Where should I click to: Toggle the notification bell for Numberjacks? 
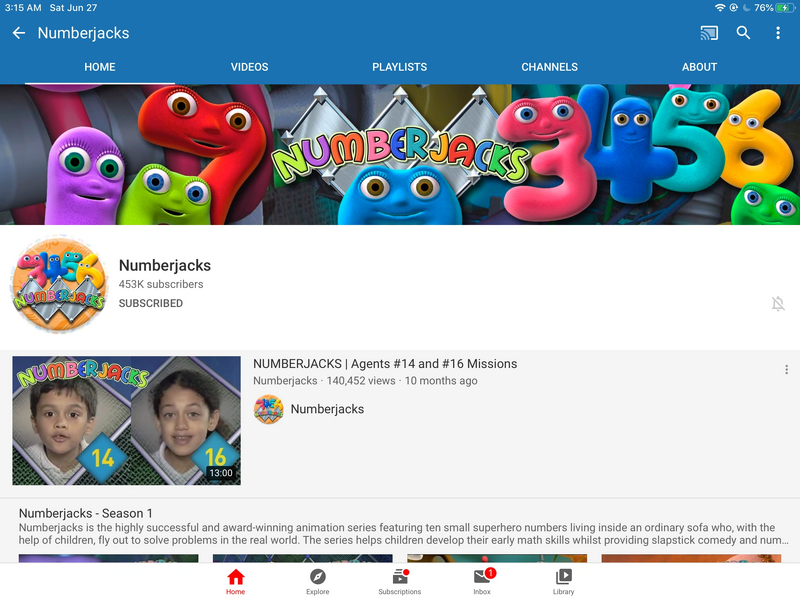[x=778, y=304]
